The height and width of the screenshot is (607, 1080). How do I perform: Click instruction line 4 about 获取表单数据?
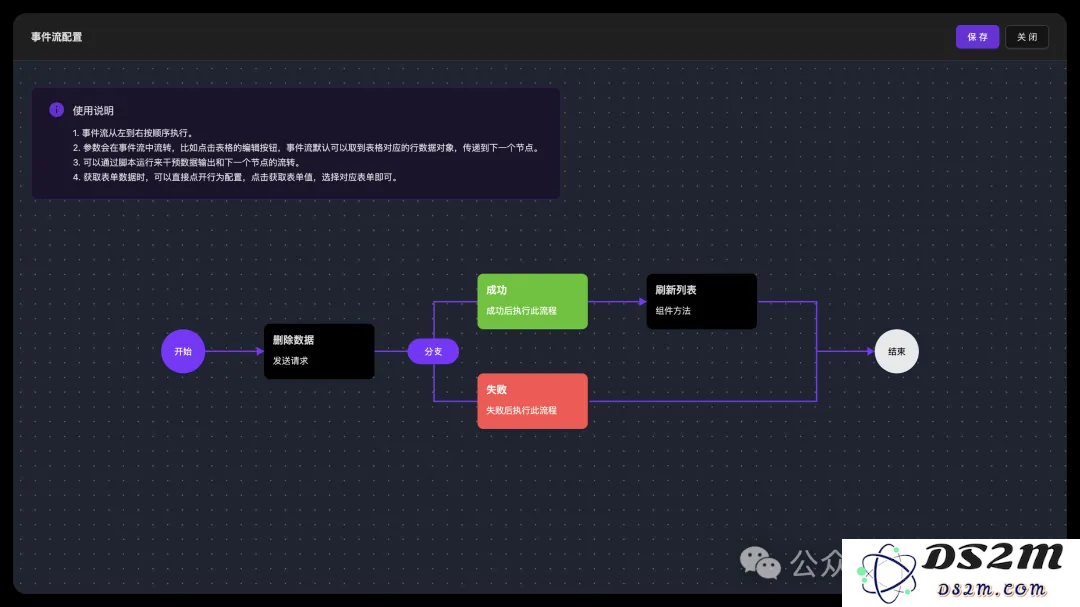pos(236,177)
